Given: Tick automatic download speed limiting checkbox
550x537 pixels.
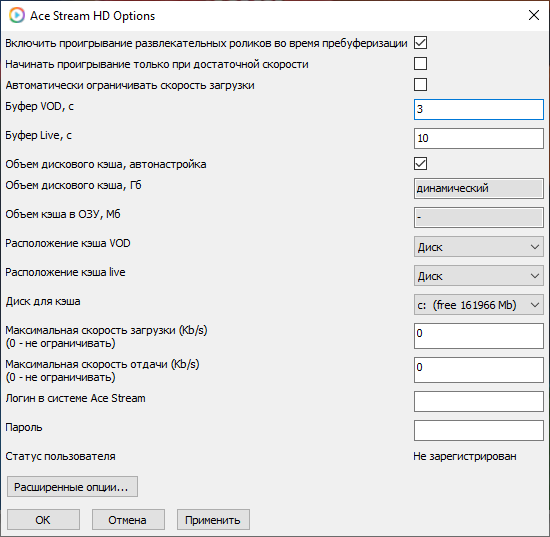Looking at the screenshot, I should point(420,85).
